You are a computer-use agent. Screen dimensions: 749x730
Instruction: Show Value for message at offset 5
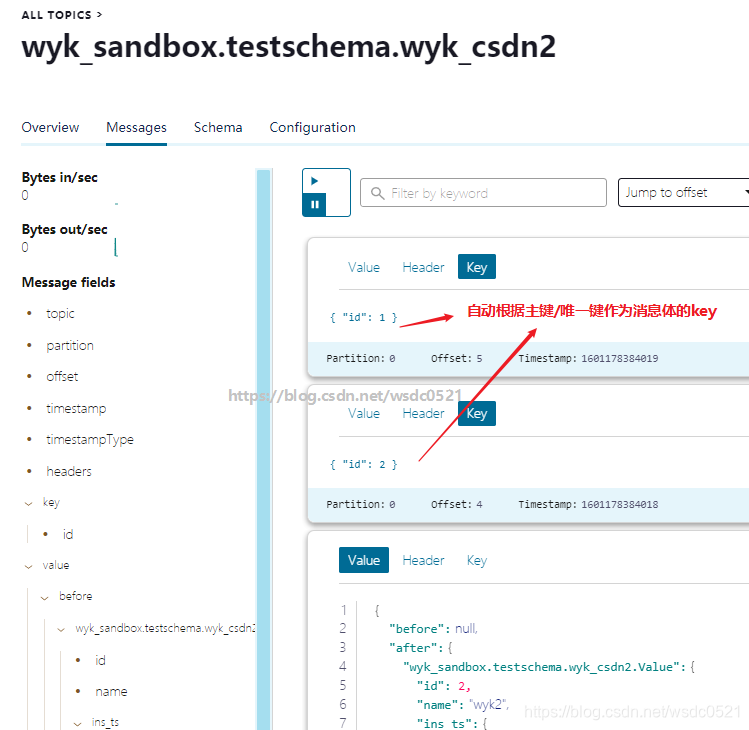point(364,267)
